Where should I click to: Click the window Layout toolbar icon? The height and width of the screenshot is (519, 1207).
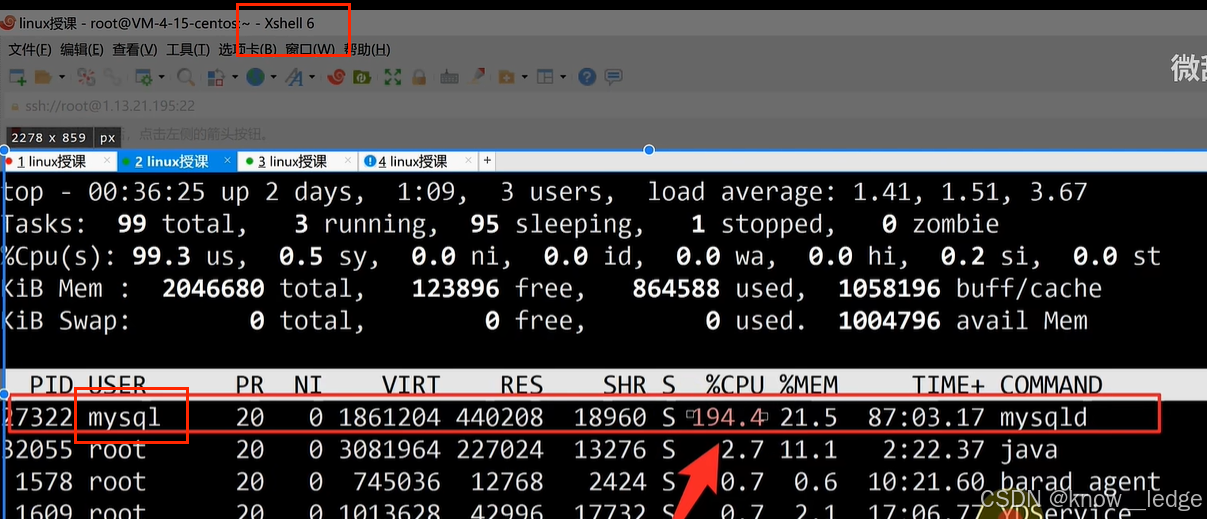545,77
